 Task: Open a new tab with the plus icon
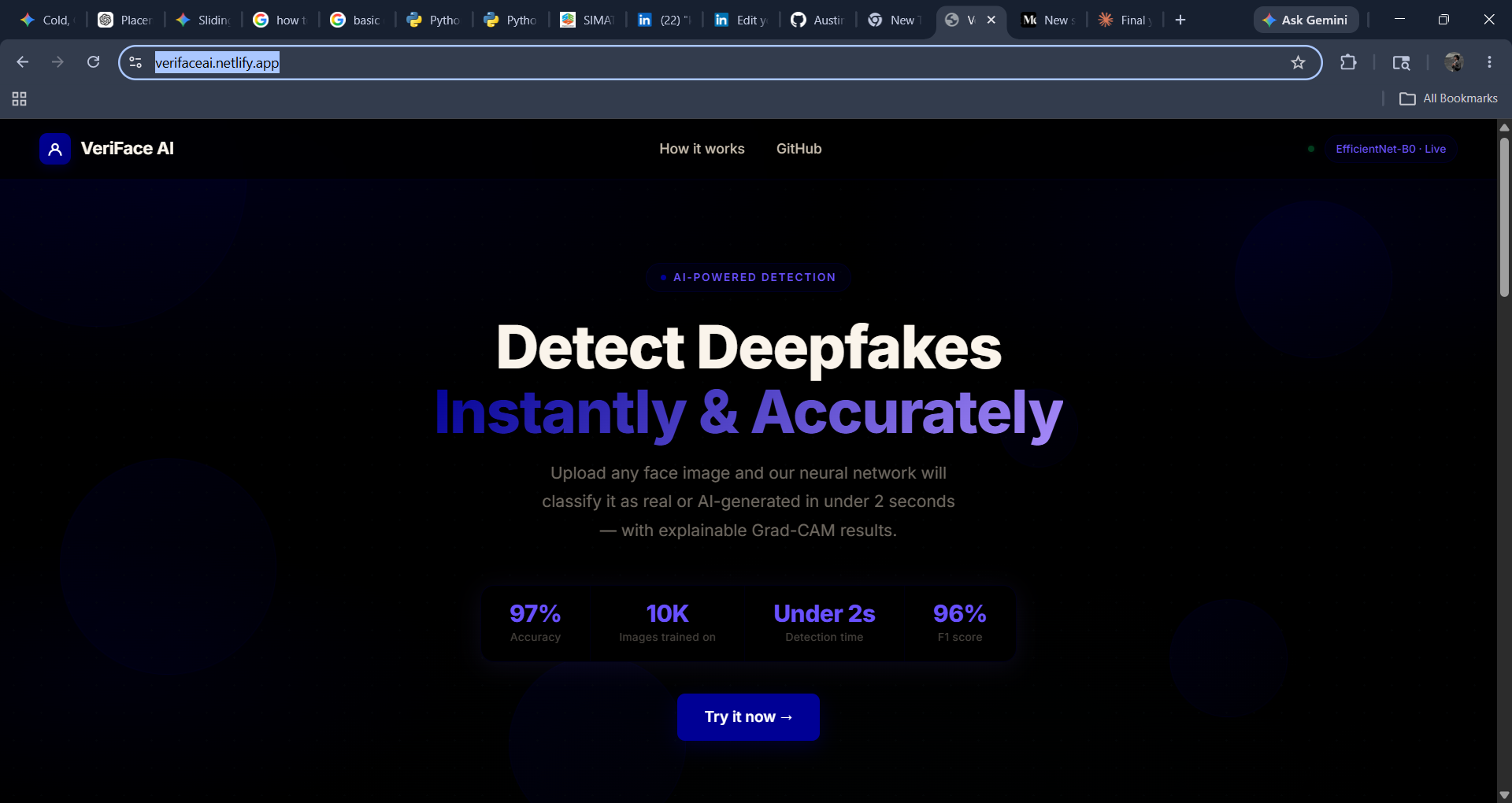(x=1180, y=20)
